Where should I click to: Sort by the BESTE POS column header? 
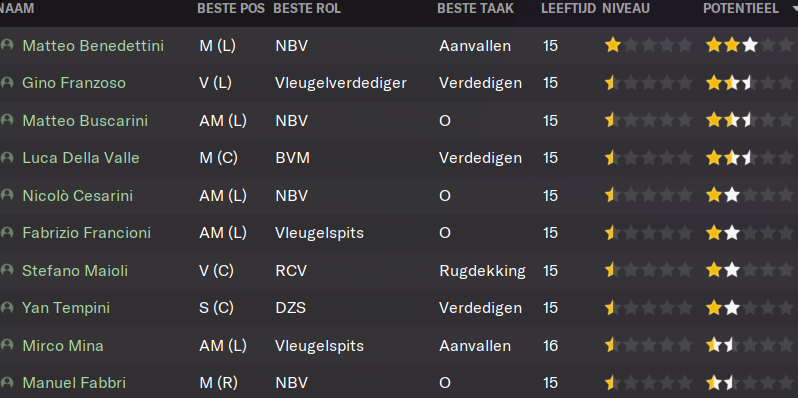pos(231,9)
